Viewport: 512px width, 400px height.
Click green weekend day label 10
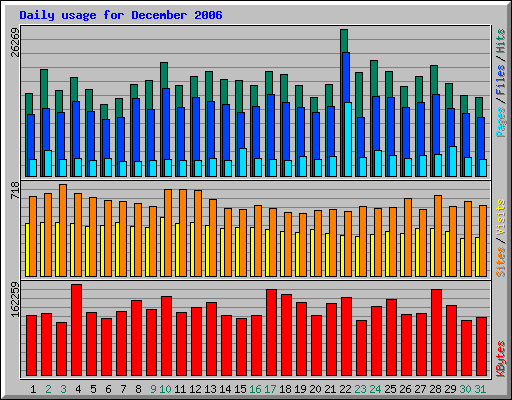165,389
